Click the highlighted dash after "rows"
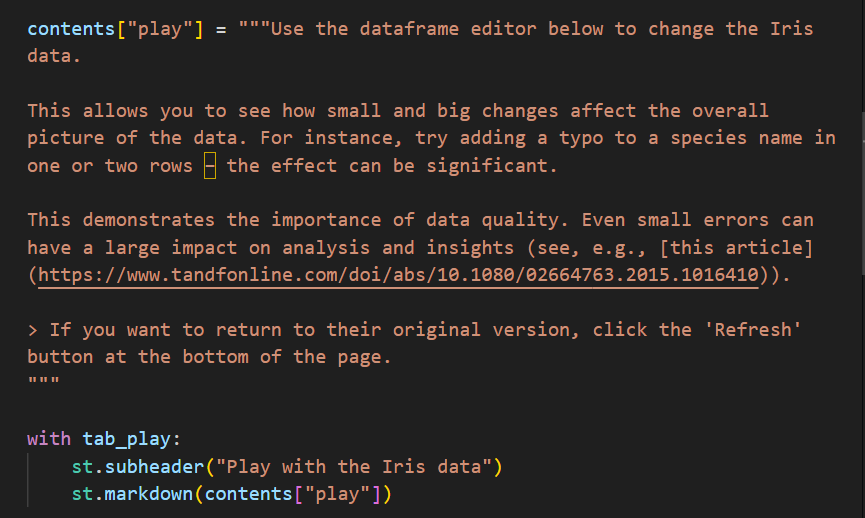This screenshot has width=865, height=518. coord(210,165)
